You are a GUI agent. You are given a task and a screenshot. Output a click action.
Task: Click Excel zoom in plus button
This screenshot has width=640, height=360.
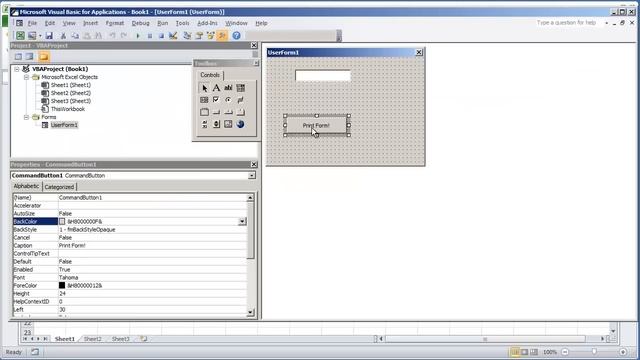623,351
